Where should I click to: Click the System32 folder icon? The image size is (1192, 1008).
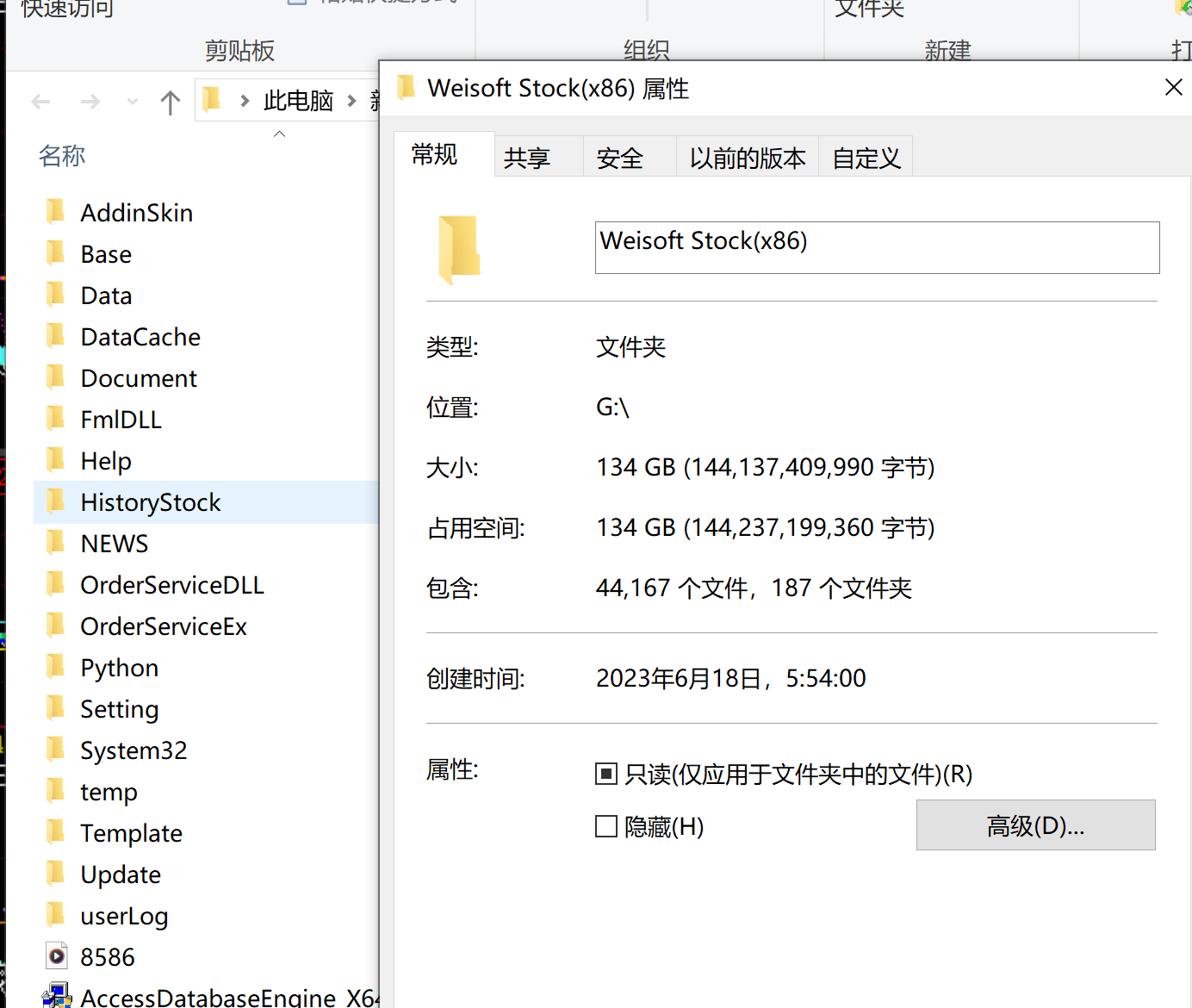click(55, 749)
